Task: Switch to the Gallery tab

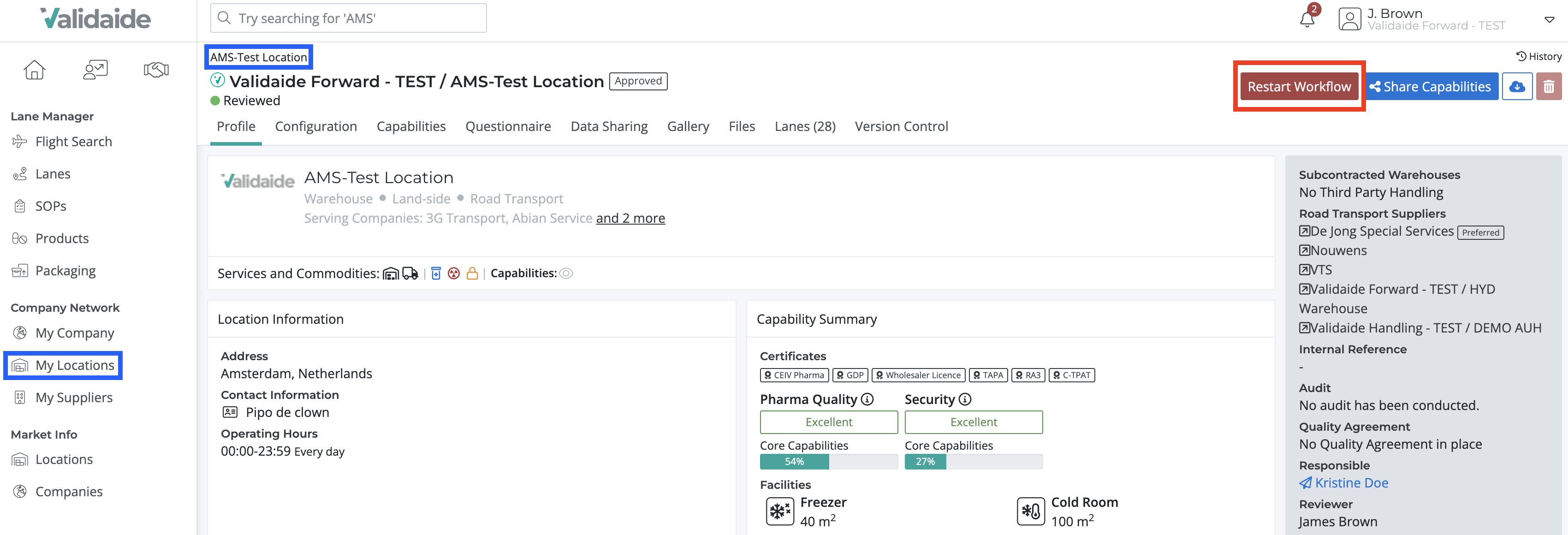Action: pyautogui.click(x=688, y=126)
